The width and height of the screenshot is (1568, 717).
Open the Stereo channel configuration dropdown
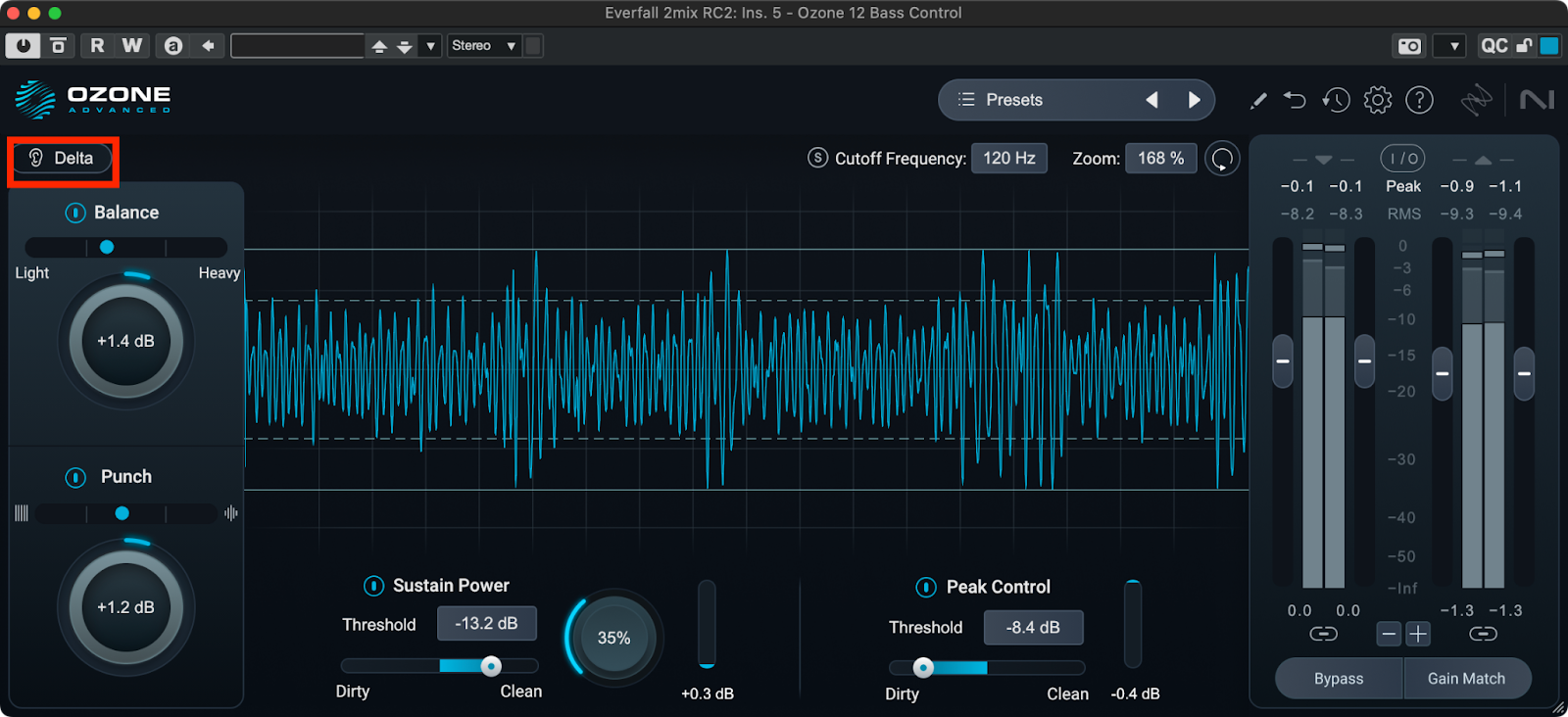tap(483, 46)
